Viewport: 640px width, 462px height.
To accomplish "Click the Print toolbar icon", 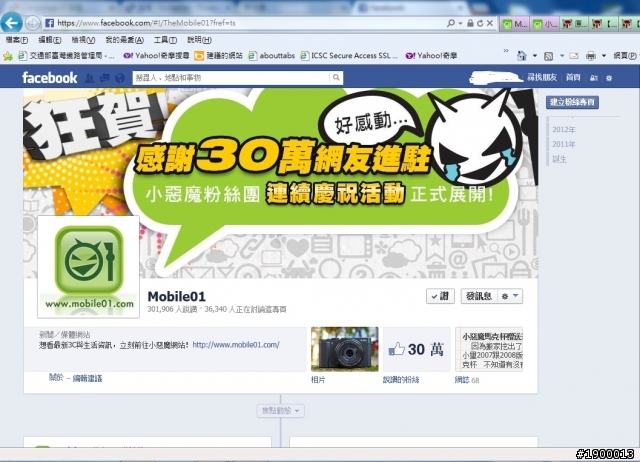I will click(x=591, y=56).
